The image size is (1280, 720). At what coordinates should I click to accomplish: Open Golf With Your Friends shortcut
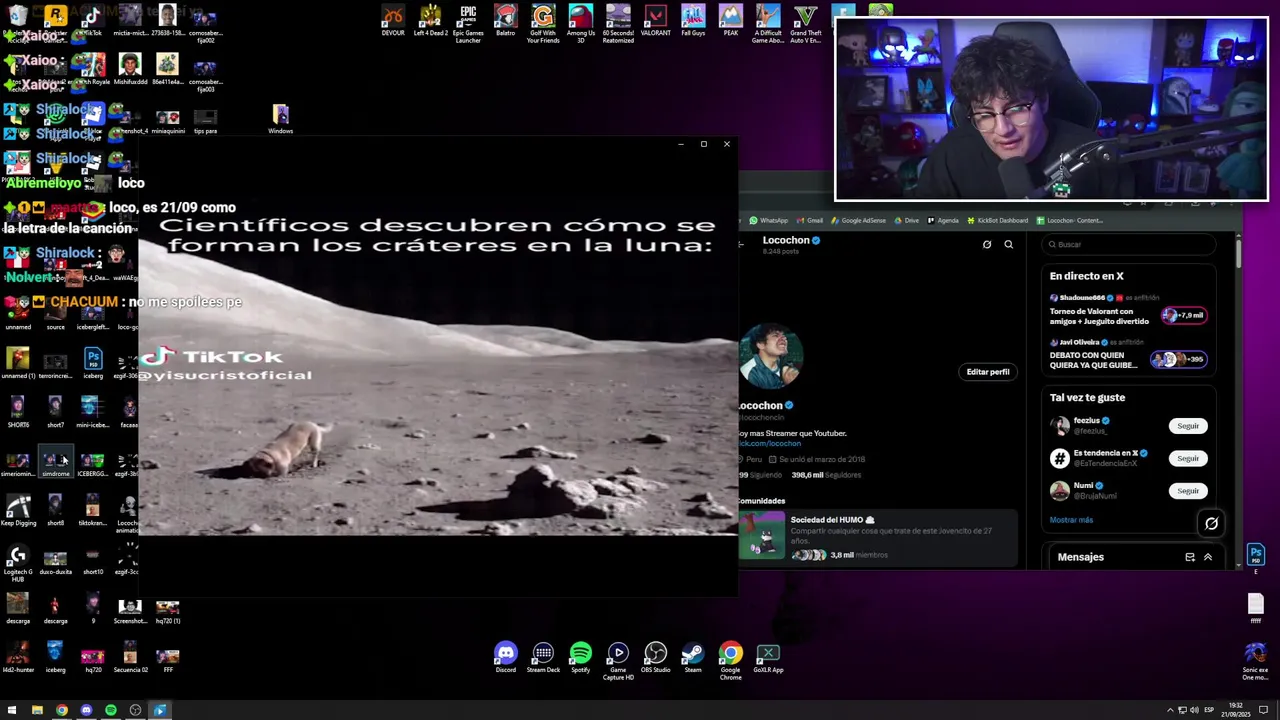pyautogui.click(x=543, y=24)
